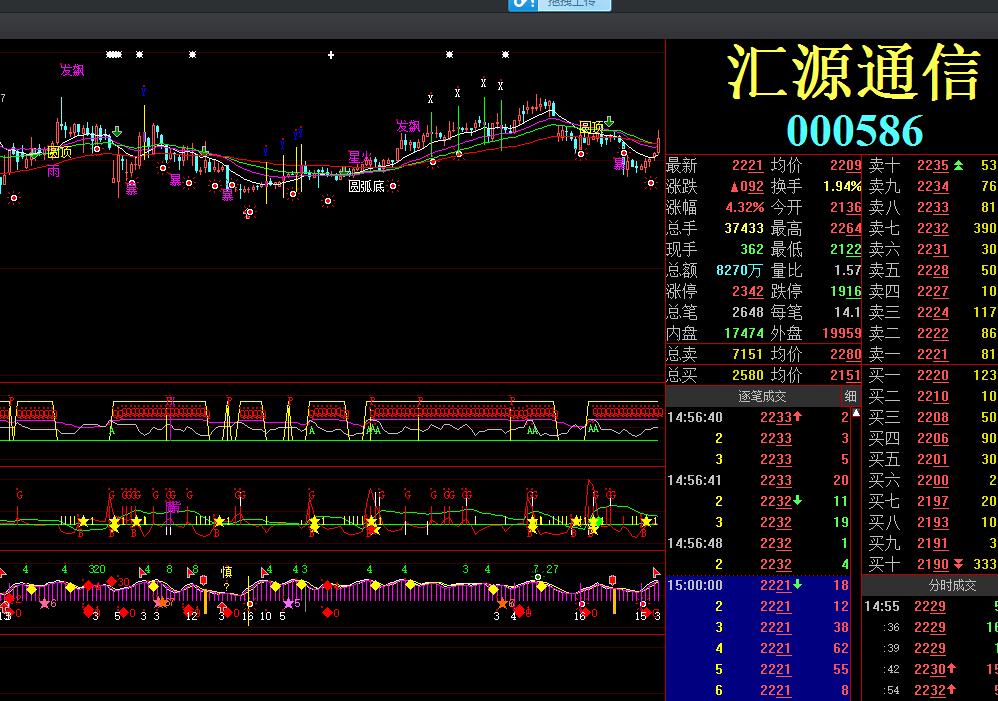The width and height of the screenshot is (998, 701).
Task: Select the :42 row price 2230
Action: tap(930, 669)
